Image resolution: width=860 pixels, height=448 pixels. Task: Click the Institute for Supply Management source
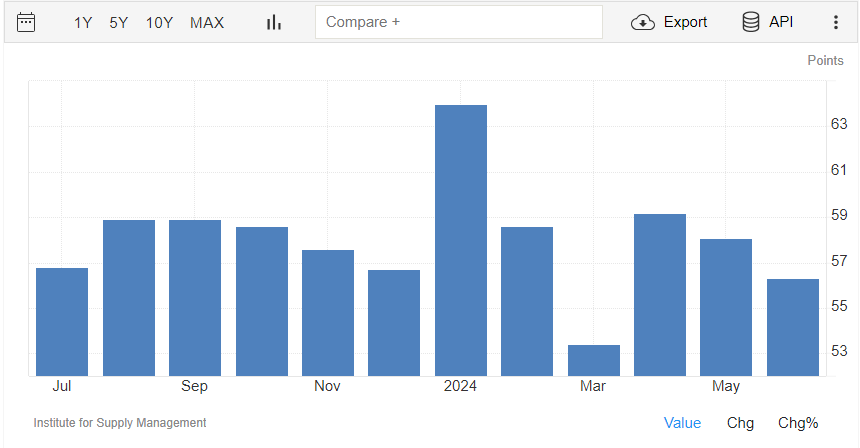[x=120, y=423]
